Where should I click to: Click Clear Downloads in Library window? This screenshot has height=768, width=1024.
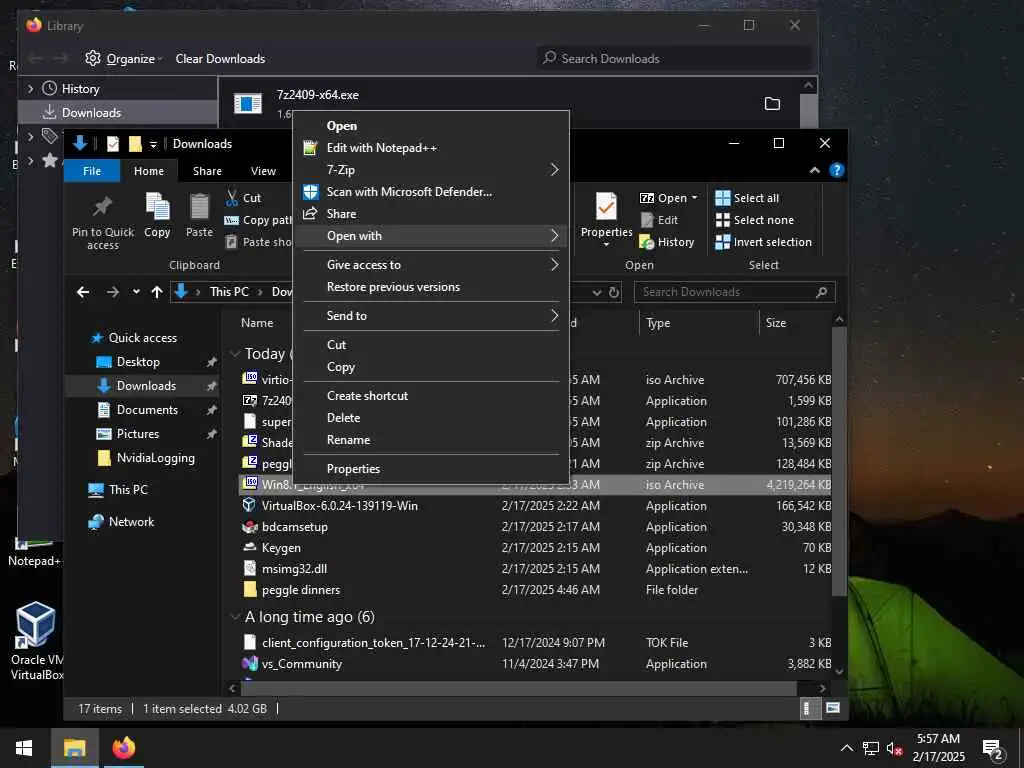220,59
